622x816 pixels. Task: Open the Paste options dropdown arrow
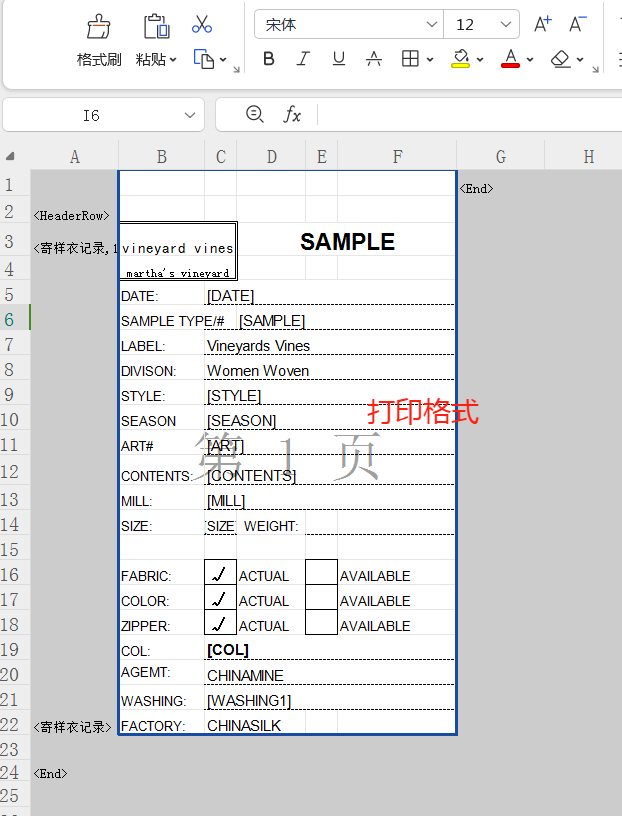(x=173, y=60)
